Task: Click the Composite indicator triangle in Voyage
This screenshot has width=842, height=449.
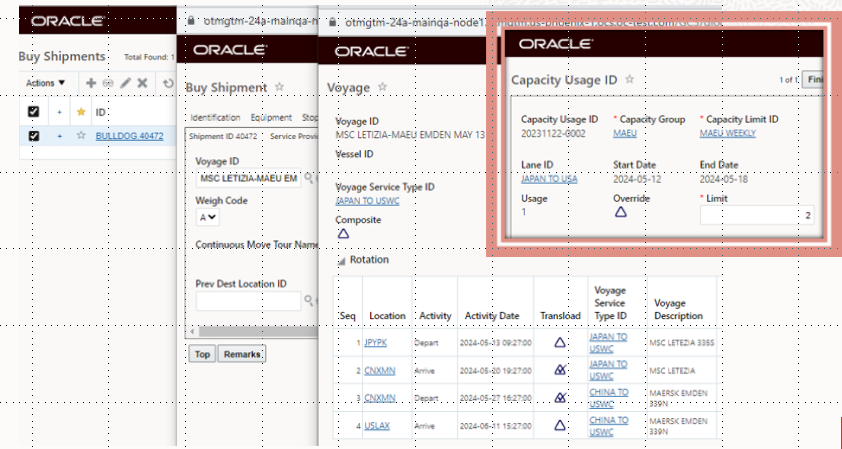Action: point(343,234)
